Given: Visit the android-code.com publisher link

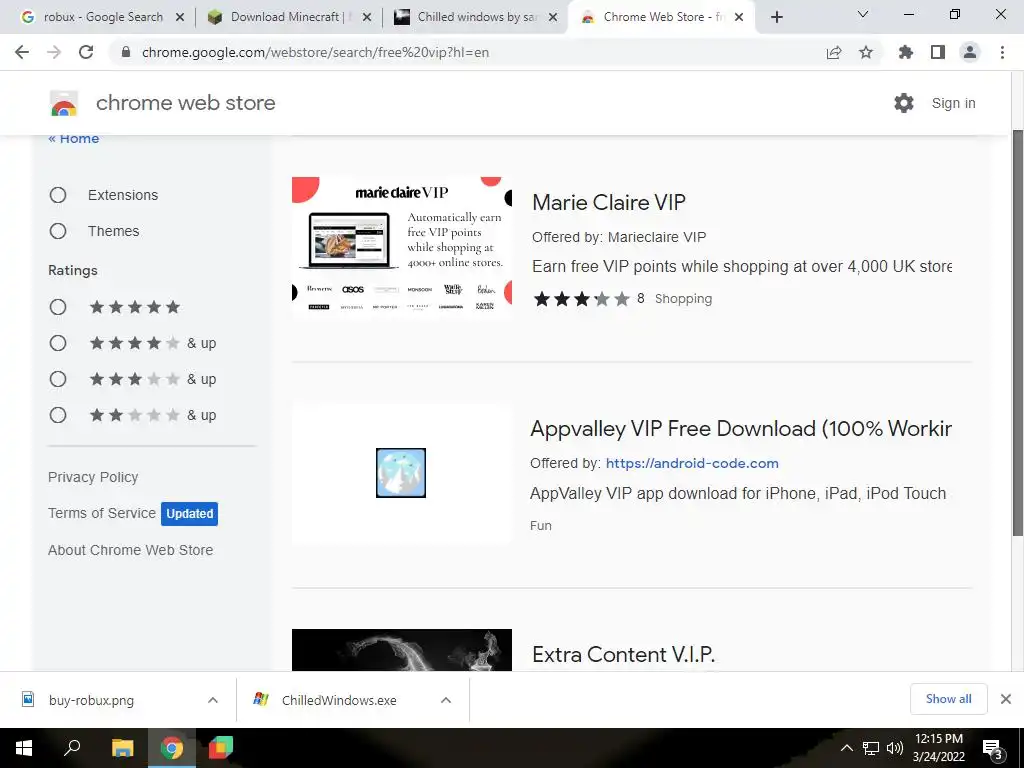Looking at the screenshot, I should 692,463.
